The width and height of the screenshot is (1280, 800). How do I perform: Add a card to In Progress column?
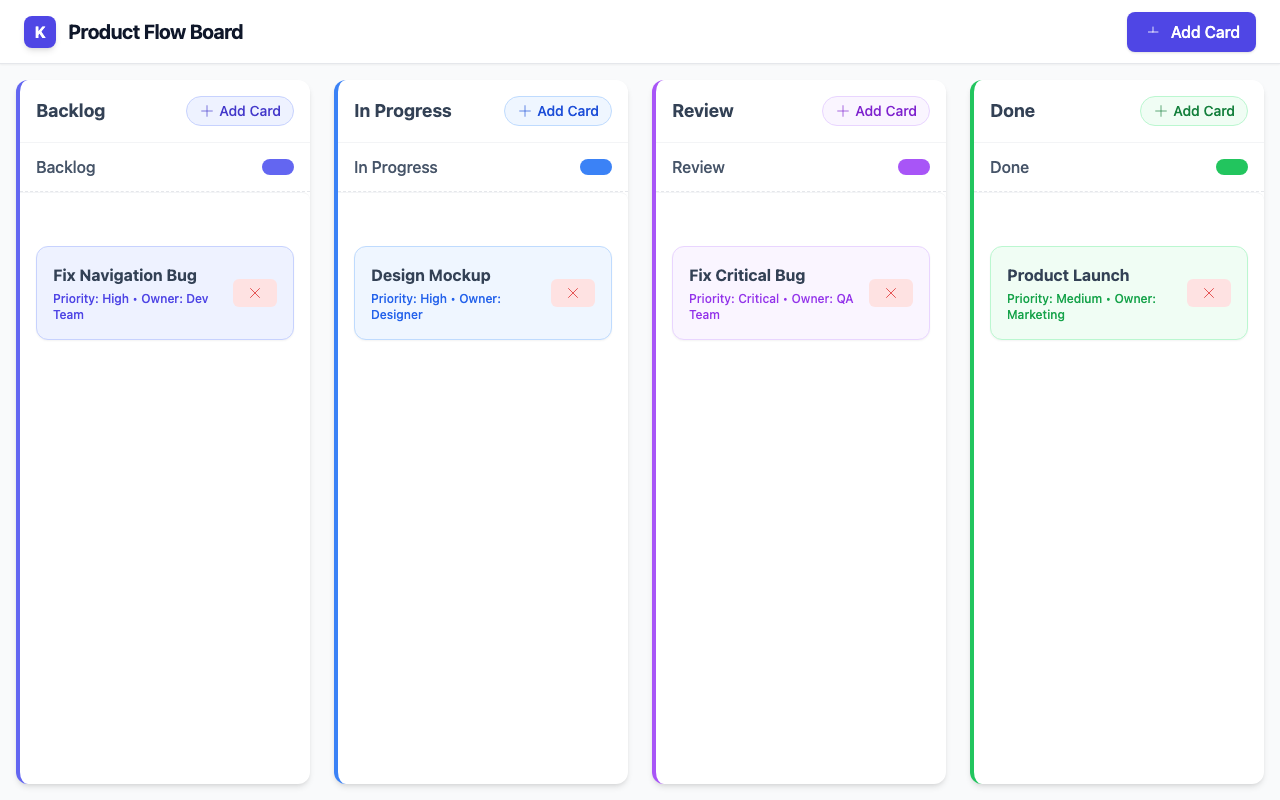point(558,111)
